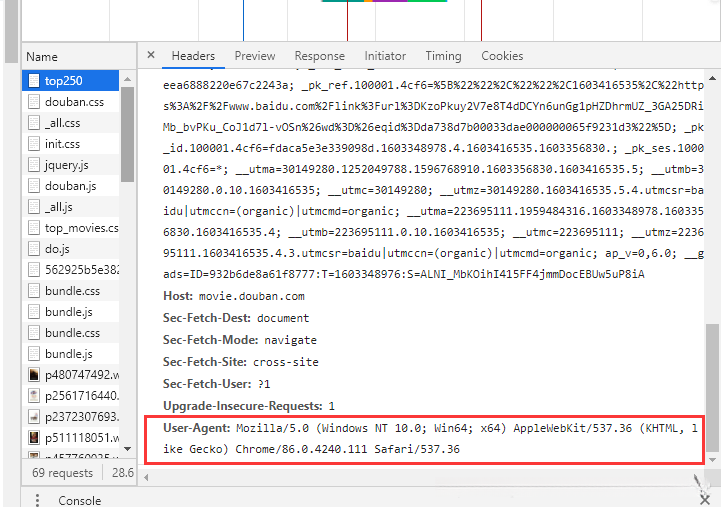Screen dimensions: 721x507
Task: Click the file icon beside douban.js
Action: click(x=34, y=186)
